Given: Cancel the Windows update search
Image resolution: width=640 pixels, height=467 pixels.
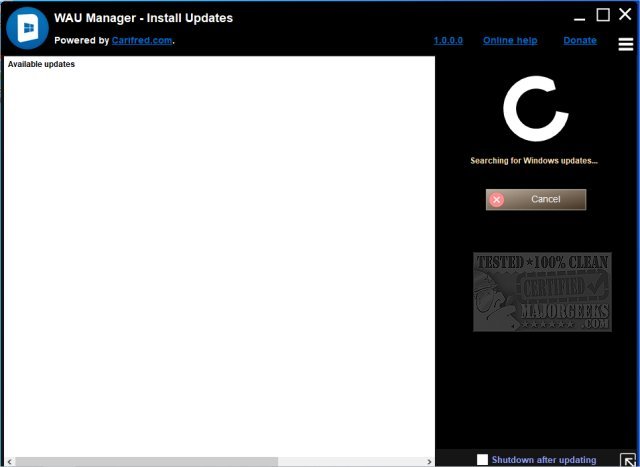Looking at the screenshot, I should (x=536, y=200).
